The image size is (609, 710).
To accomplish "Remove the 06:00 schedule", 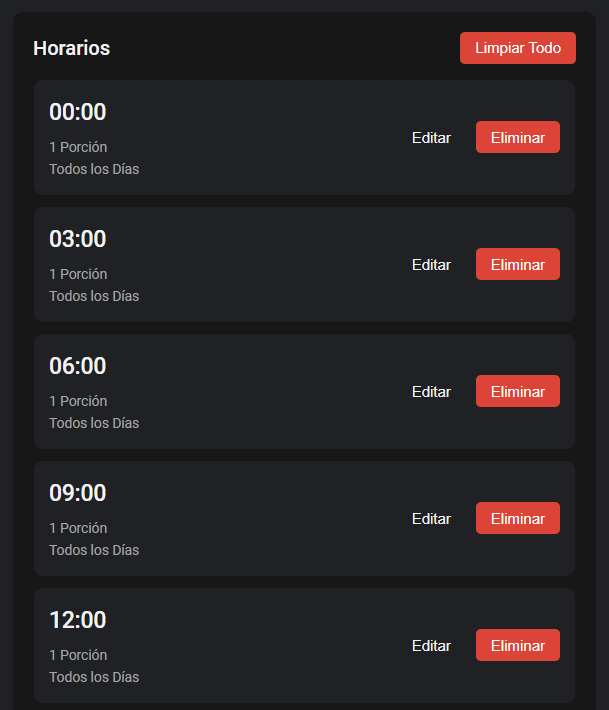I will (x=517, y=392).
